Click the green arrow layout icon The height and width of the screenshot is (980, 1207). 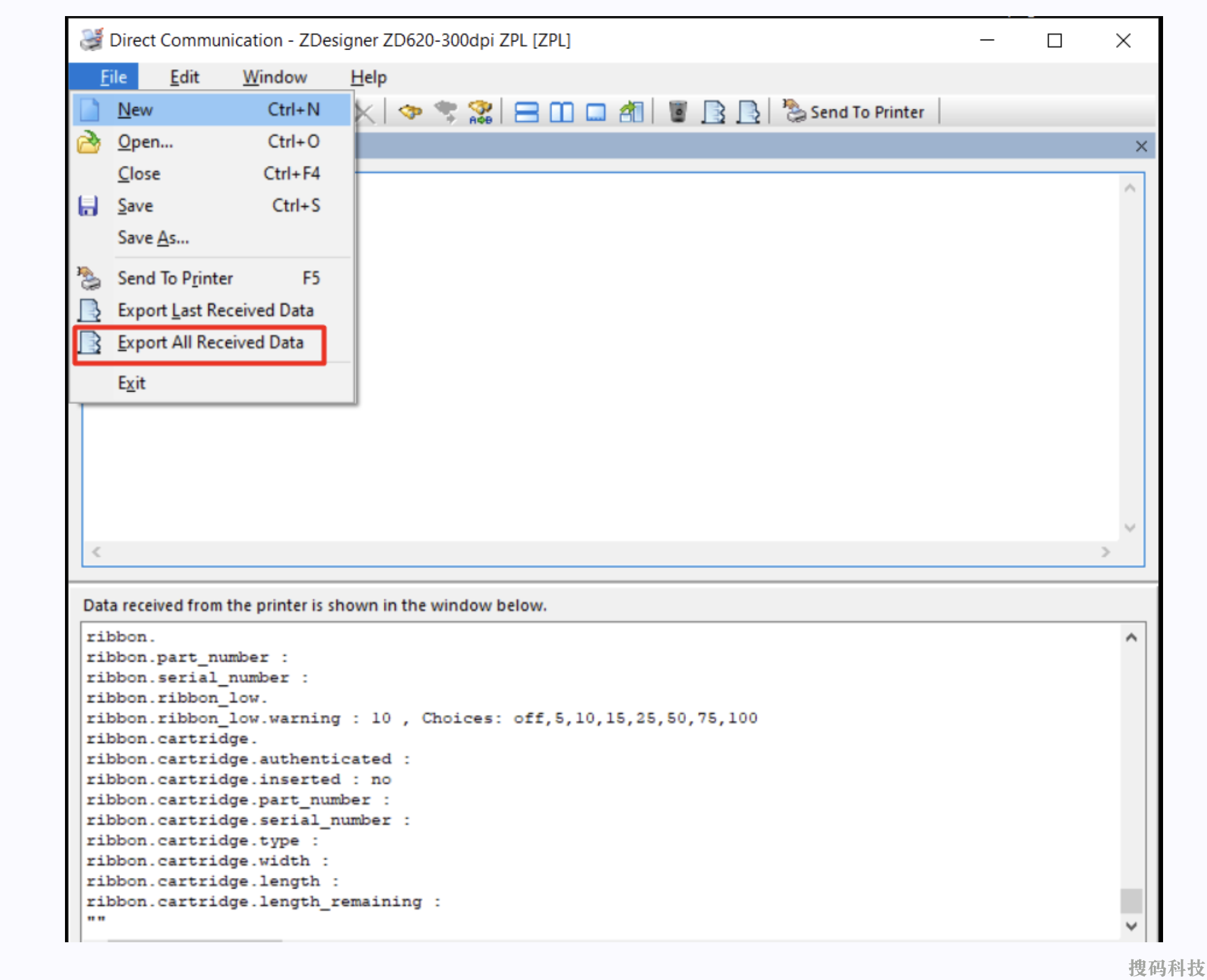(x=631, y=112)
